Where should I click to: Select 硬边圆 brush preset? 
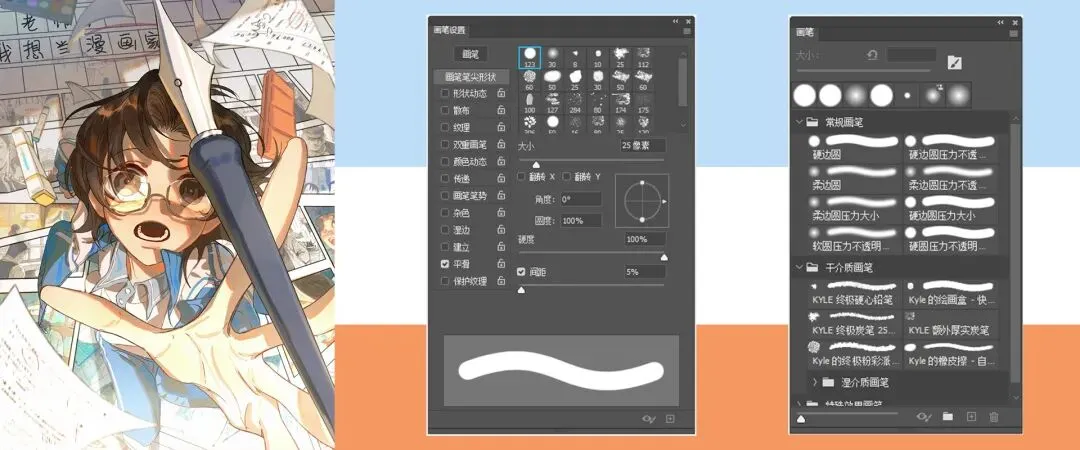click(x=853, y=147)
